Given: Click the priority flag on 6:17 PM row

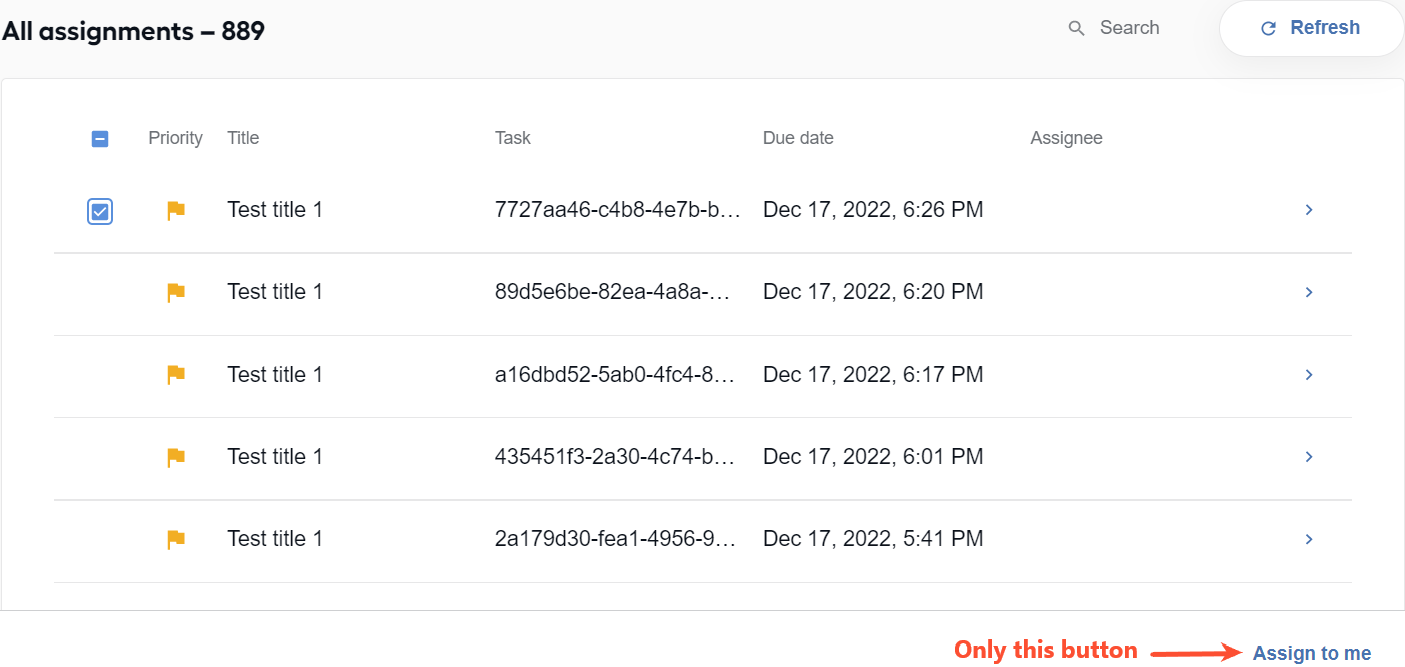Looking at the screenshot, I should pyautogui.click(x=176, y=374).
